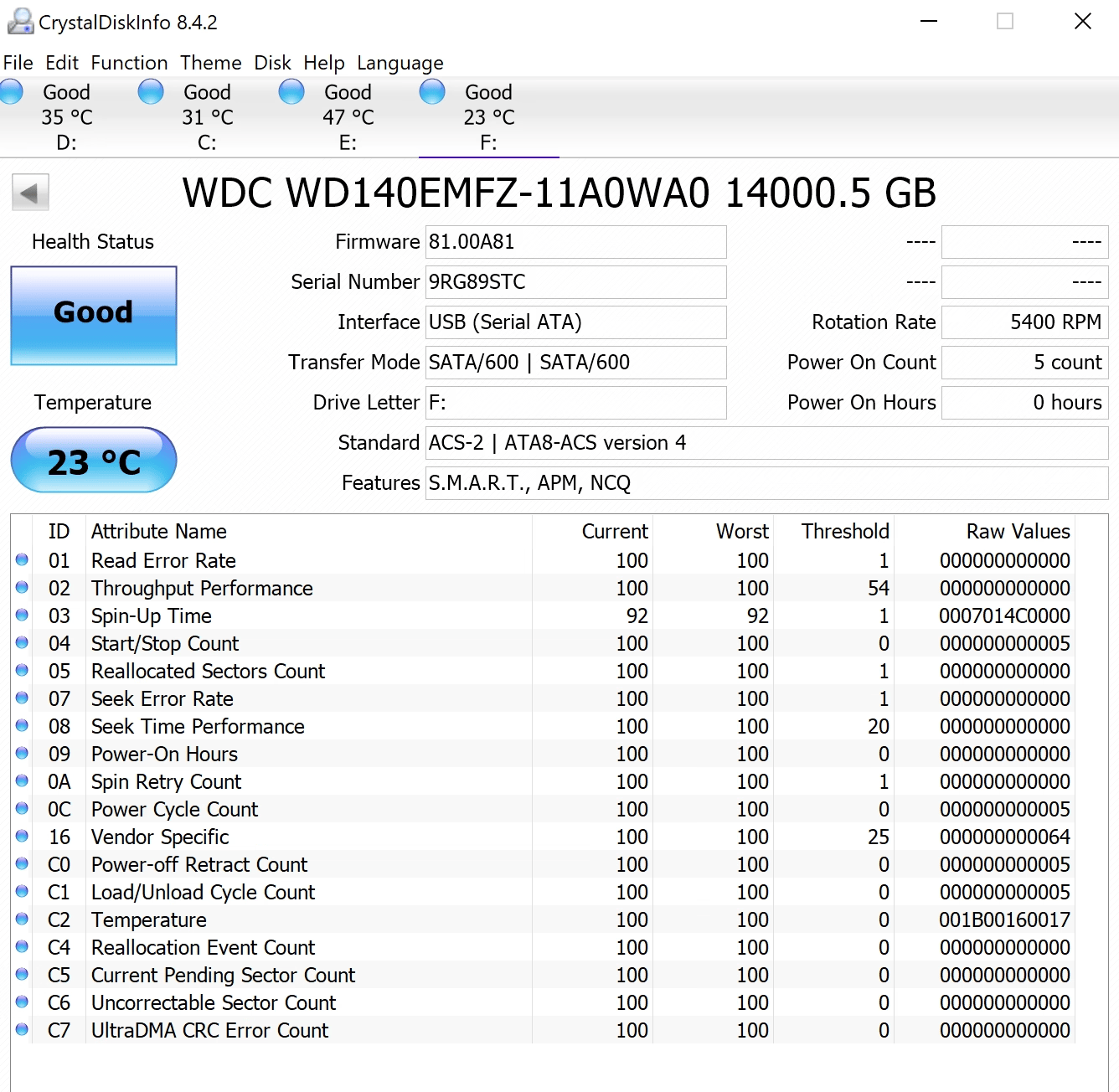Click the status dot for Vendor Specific
Viewport: 1119px width, 1092px height.
[22, 836]
